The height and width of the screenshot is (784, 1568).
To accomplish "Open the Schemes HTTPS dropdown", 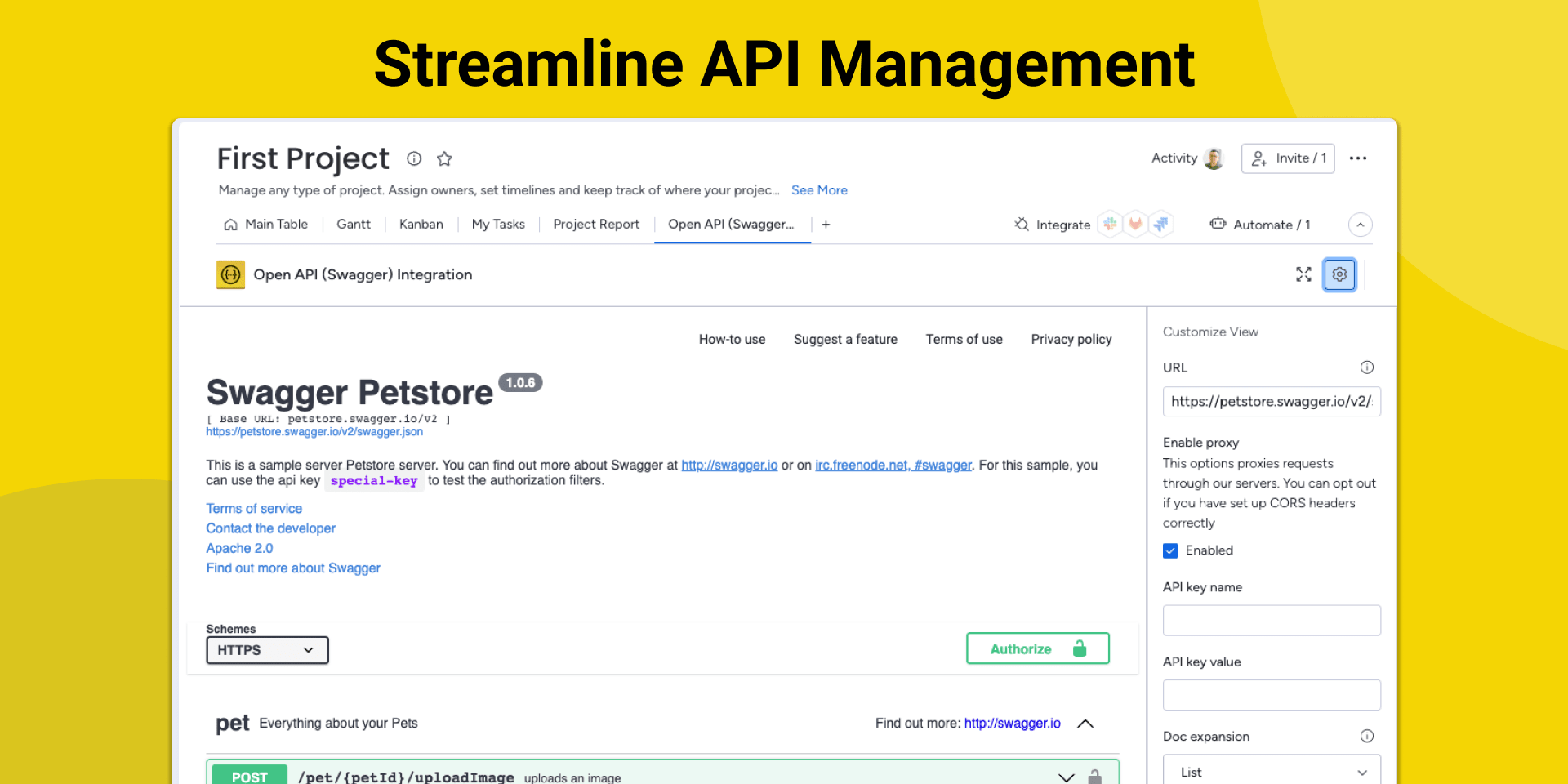I will coord(267,650).
